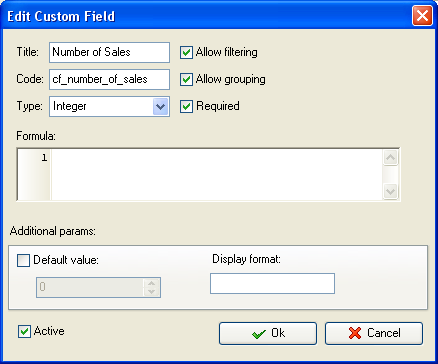Click the green checkmark icon on Ok button

259,334
